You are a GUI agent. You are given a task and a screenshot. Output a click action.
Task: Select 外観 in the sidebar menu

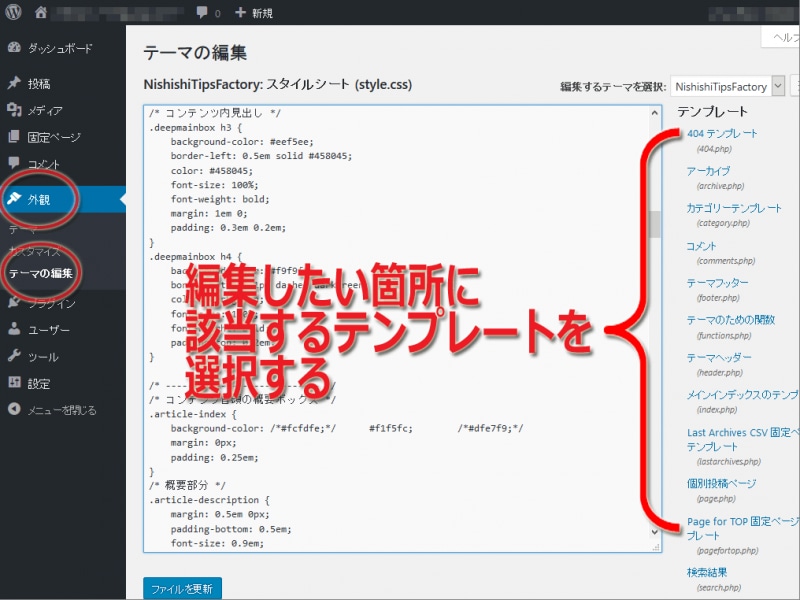click(39, 199)
